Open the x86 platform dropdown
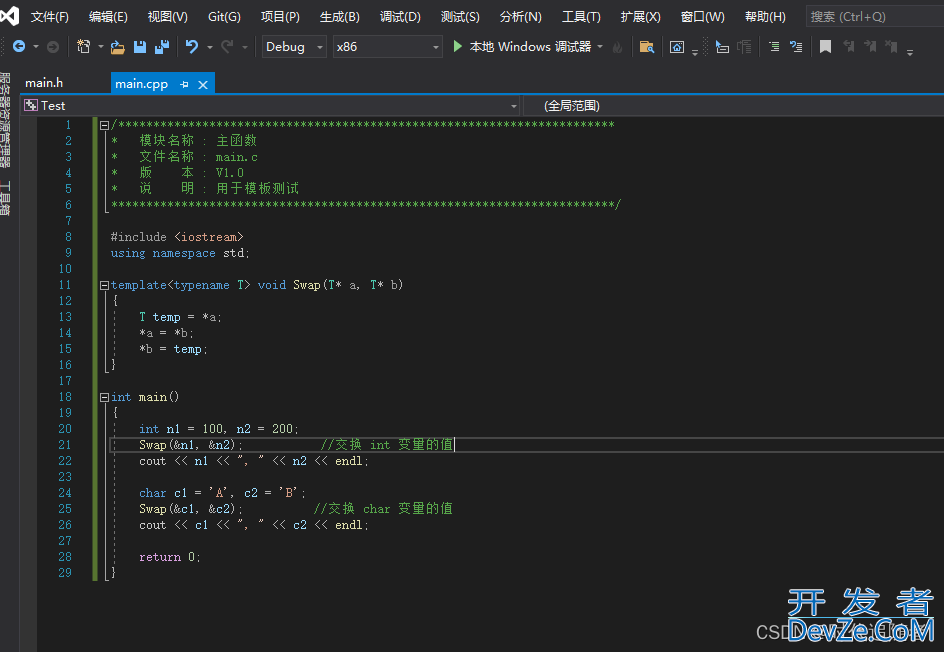Screen dimensions: 944x652 pyautogui.click(x=388, y=46)
